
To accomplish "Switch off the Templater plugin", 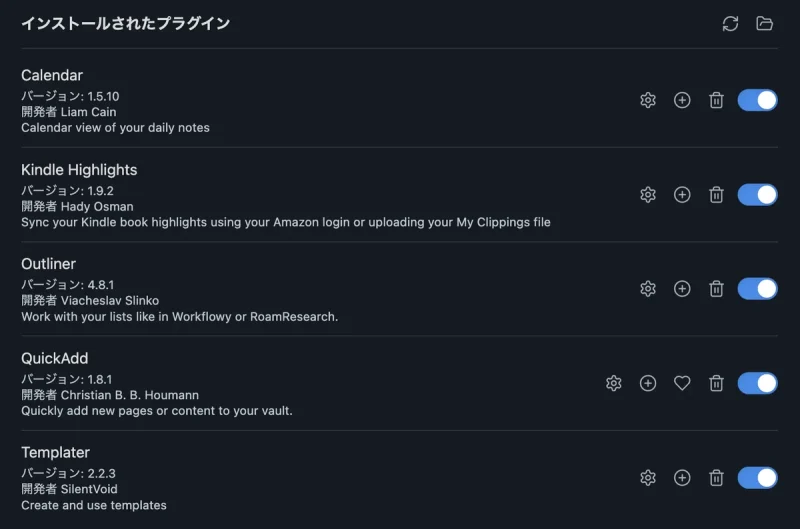I will pyautogui.click(x=758, y=477).
